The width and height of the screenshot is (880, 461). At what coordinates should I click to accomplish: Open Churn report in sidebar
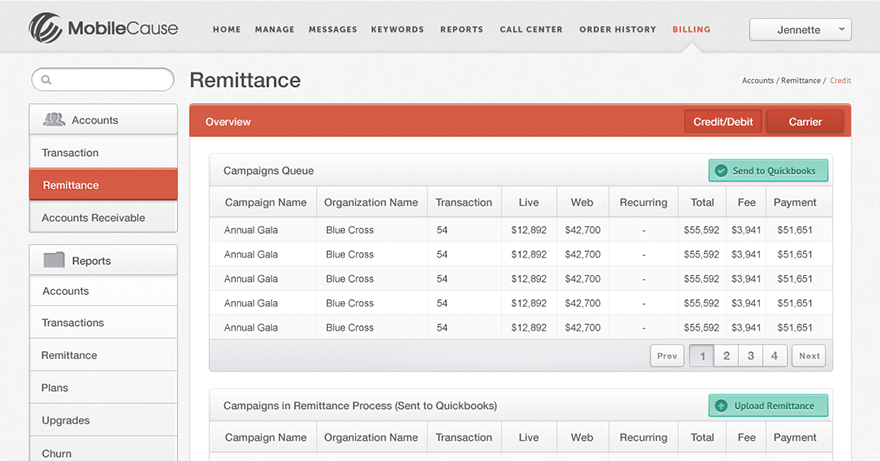pos(57,453)
